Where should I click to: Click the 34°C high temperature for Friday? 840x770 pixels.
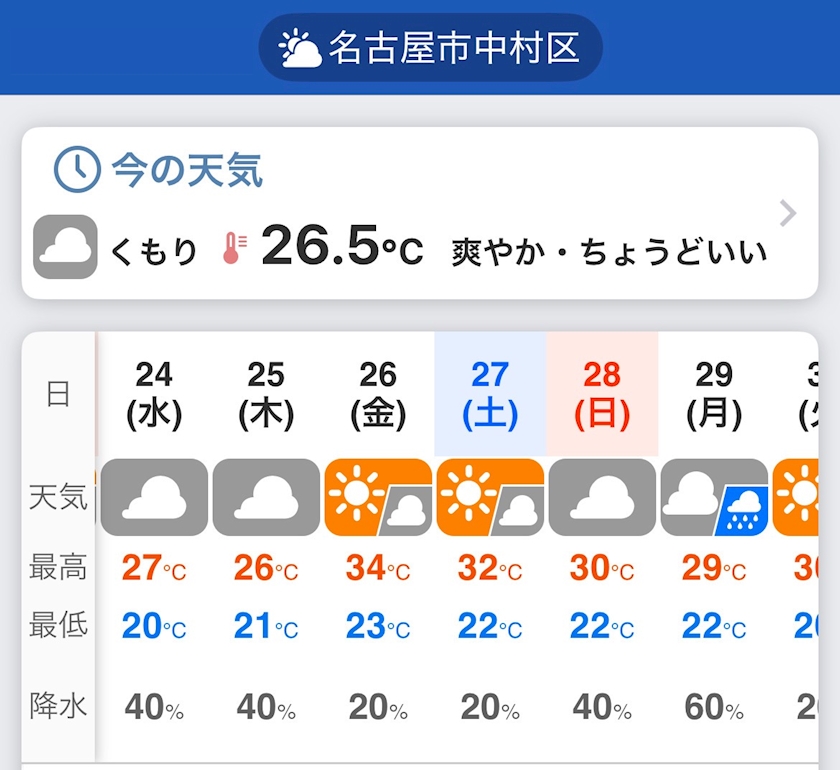tap(378, 568)
